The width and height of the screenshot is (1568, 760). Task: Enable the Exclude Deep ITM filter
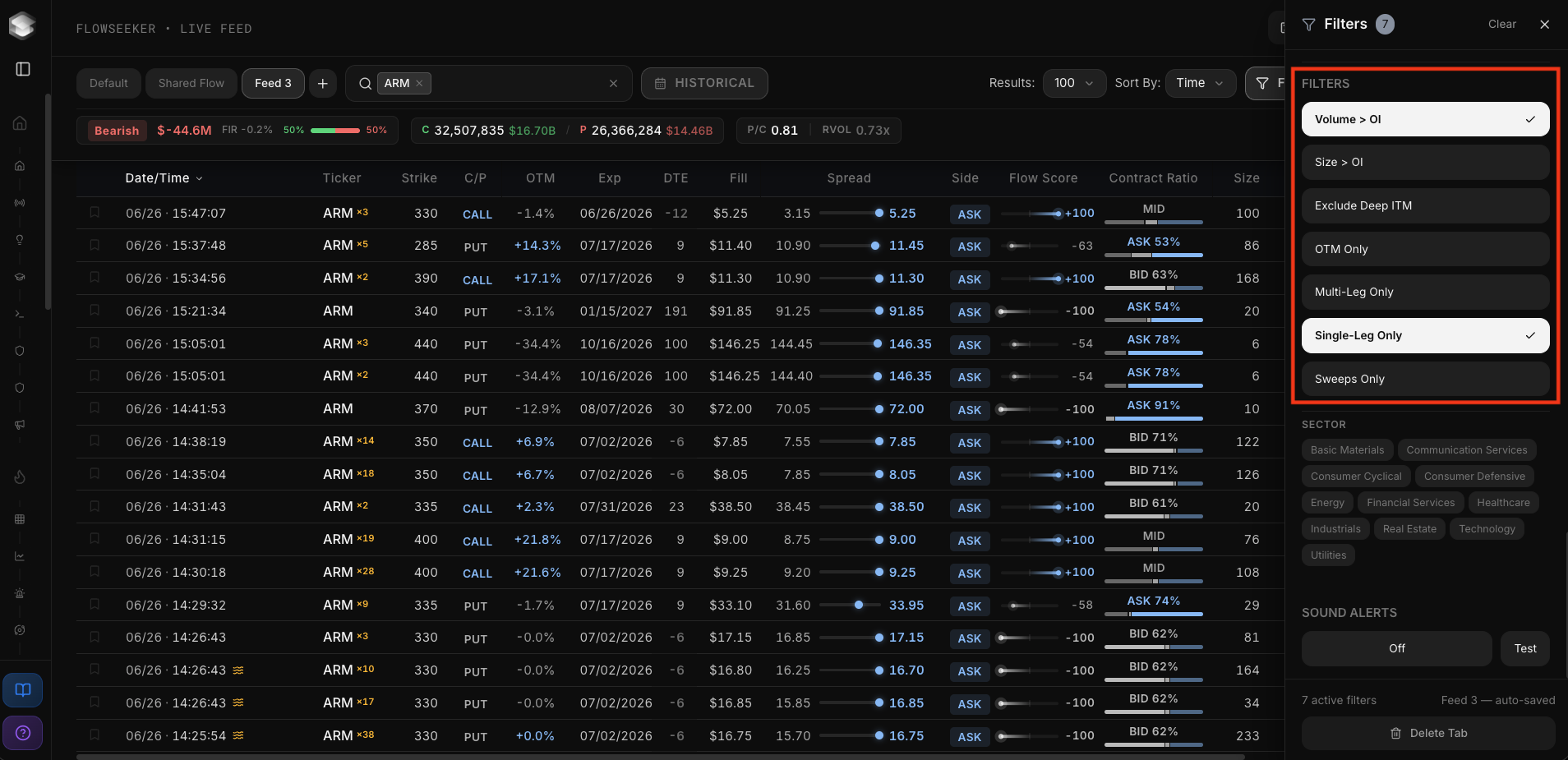[x=1425, y=205]
